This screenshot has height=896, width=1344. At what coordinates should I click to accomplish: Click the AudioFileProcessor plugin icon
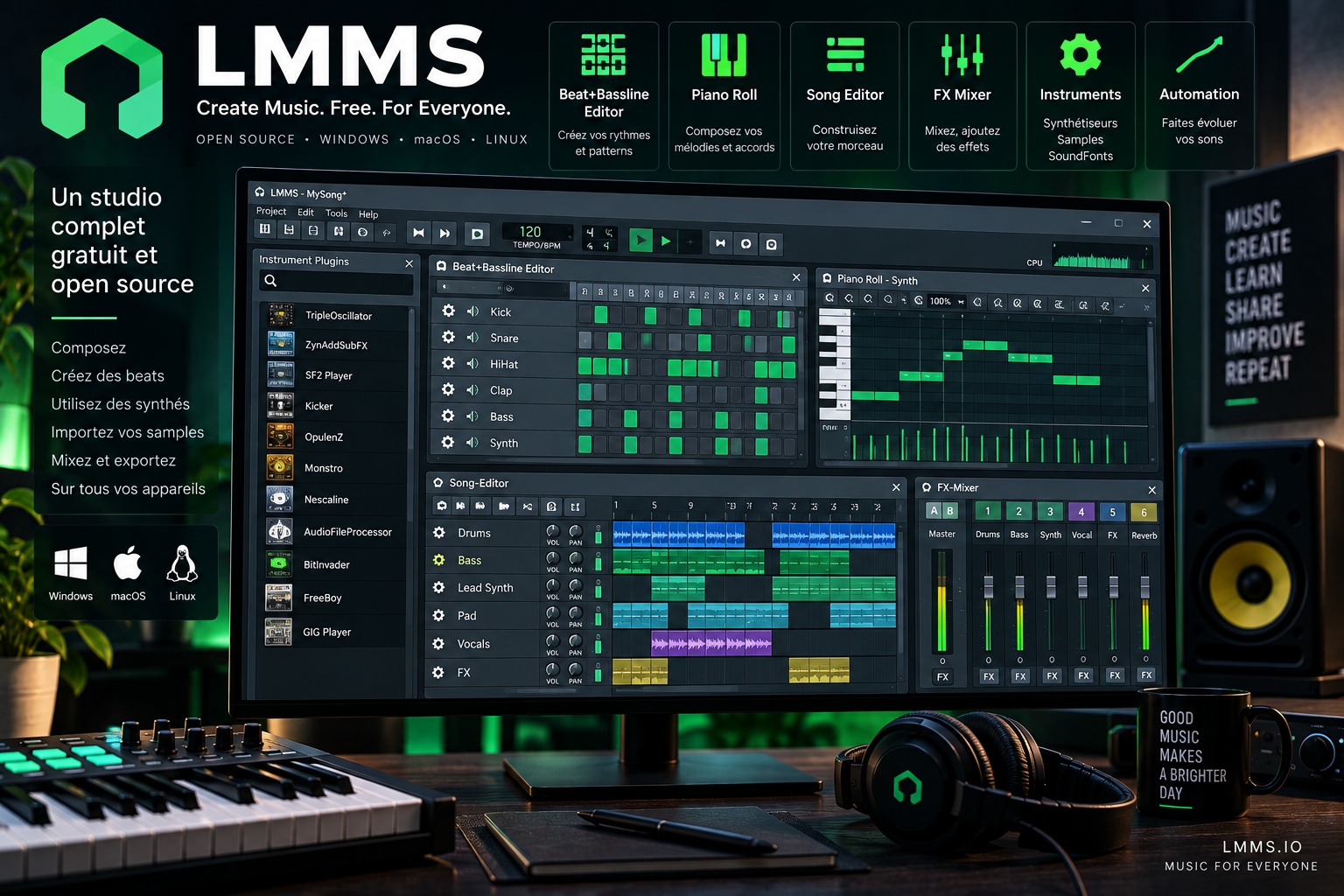279,531
